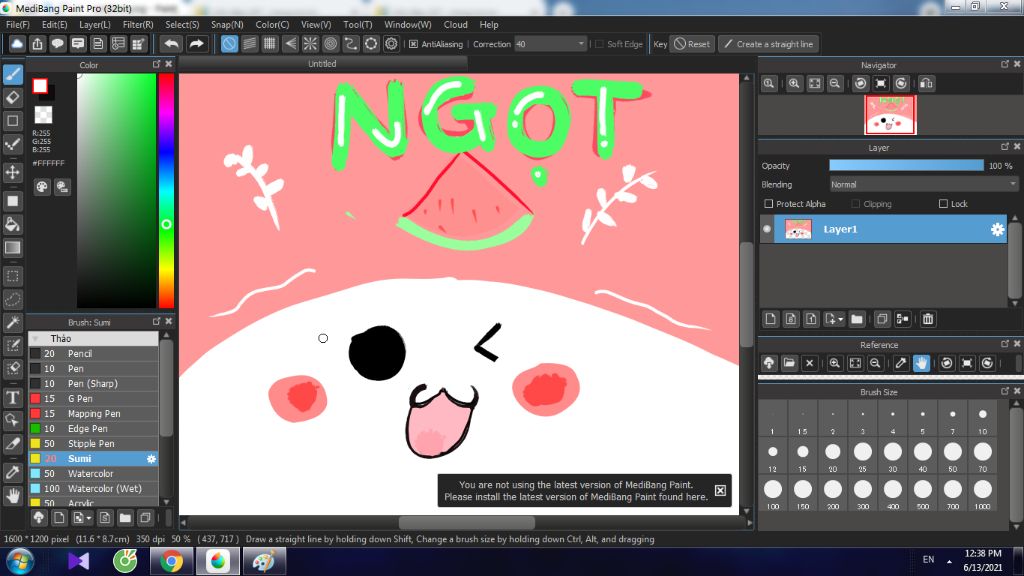Delete layer with trash icon
The image size is (1024, 576).
pos(928,319)
